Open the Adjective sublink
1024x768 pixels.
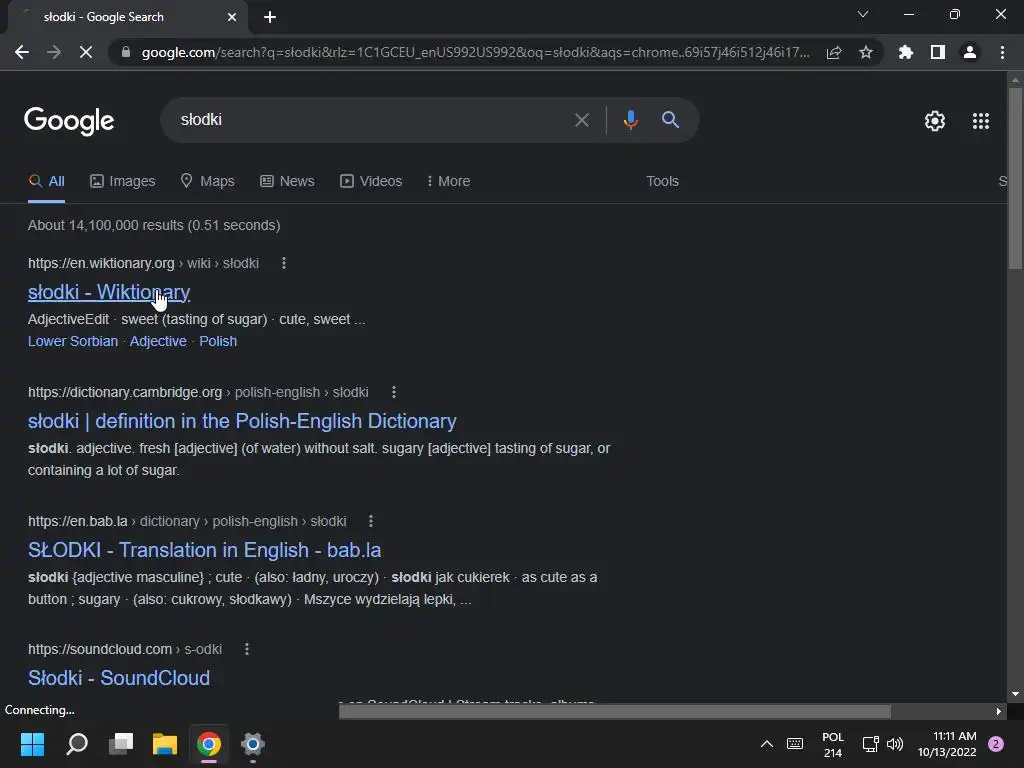(158, 341)
